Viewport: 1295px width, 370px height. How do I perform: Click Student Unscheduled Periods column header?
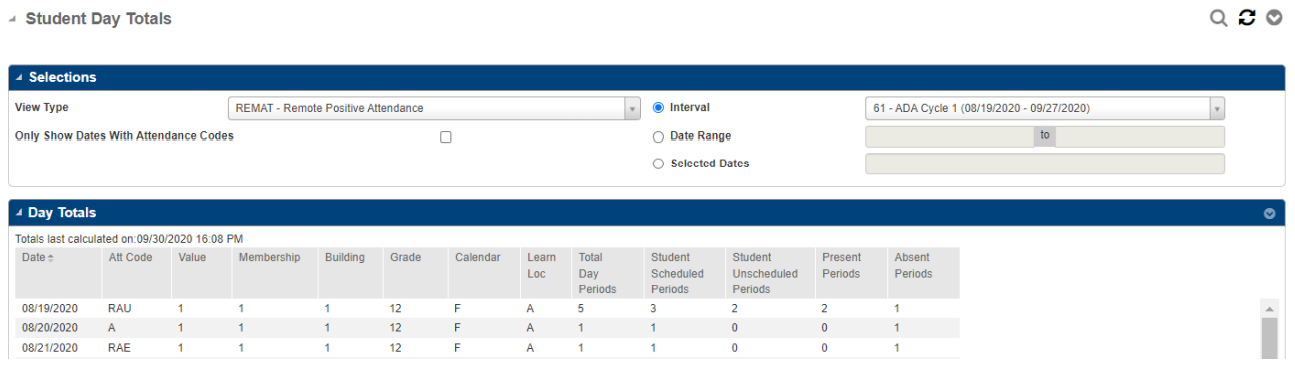tap(770, 273)
